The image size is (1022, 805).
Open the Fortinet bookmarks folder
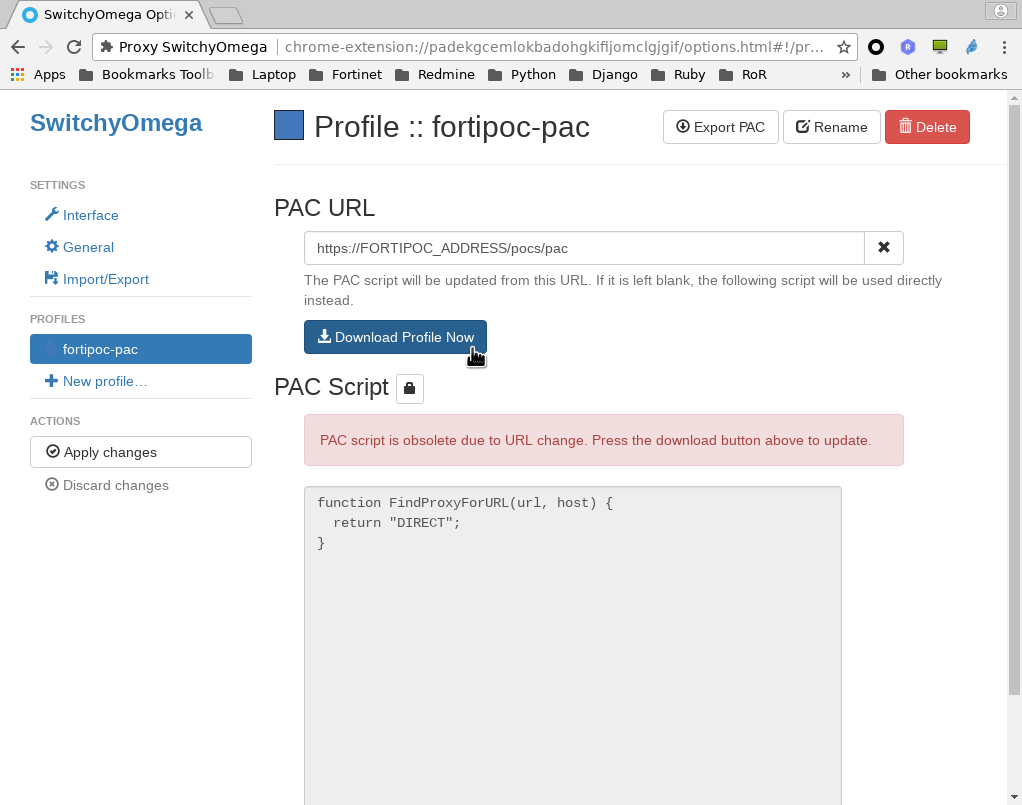click(x=345, y=75)
